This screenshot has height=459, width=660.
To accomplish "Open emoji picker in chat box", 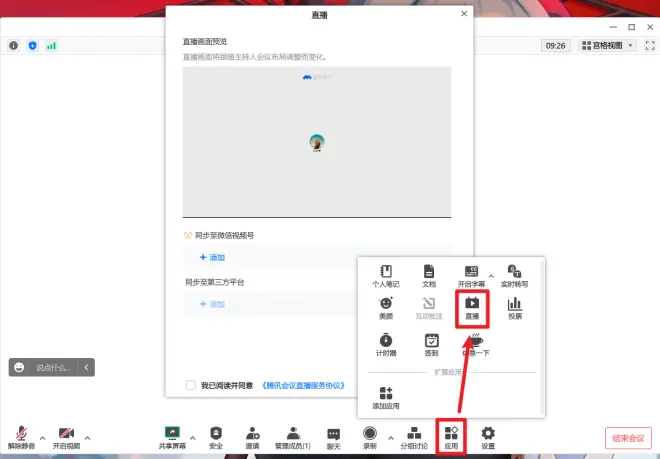I will pyautogui.click(x=19, y=367).
